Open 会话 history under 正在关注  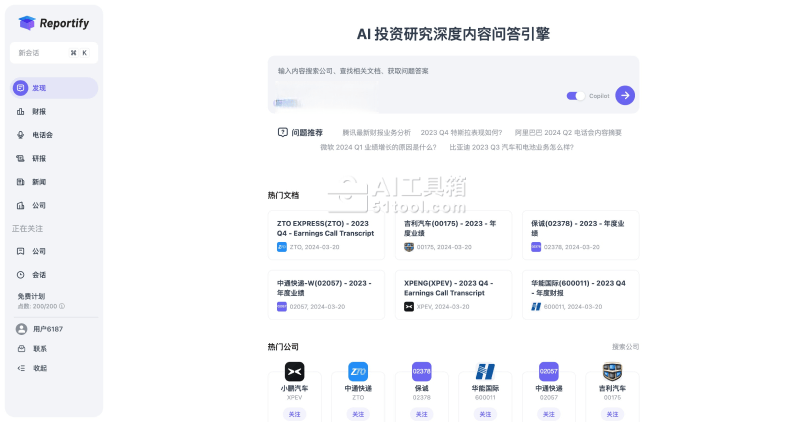38,274
